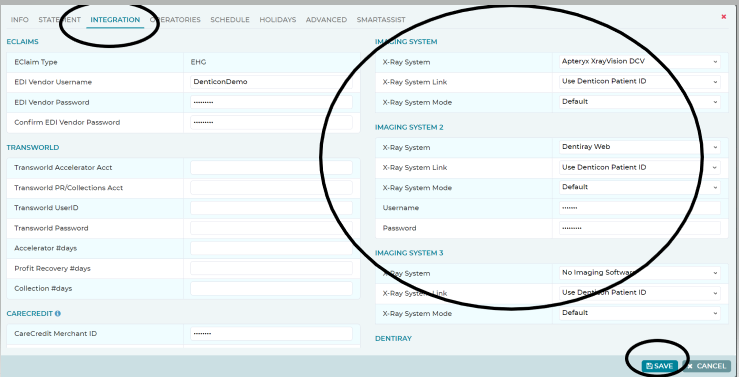Click the CareCredit info icon
This screenshot has height=377, width=739.
[57, 313]
